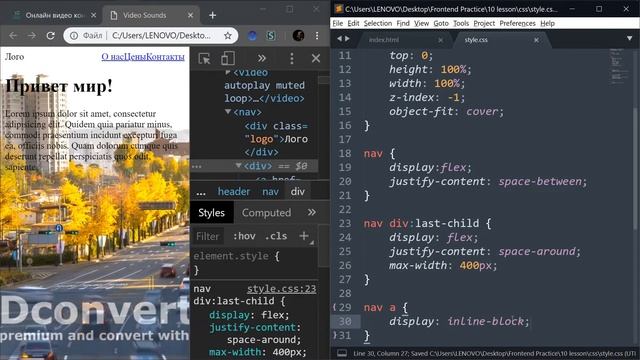
Task: Jump using the Sublime minimap
Action: click(619, 66)
